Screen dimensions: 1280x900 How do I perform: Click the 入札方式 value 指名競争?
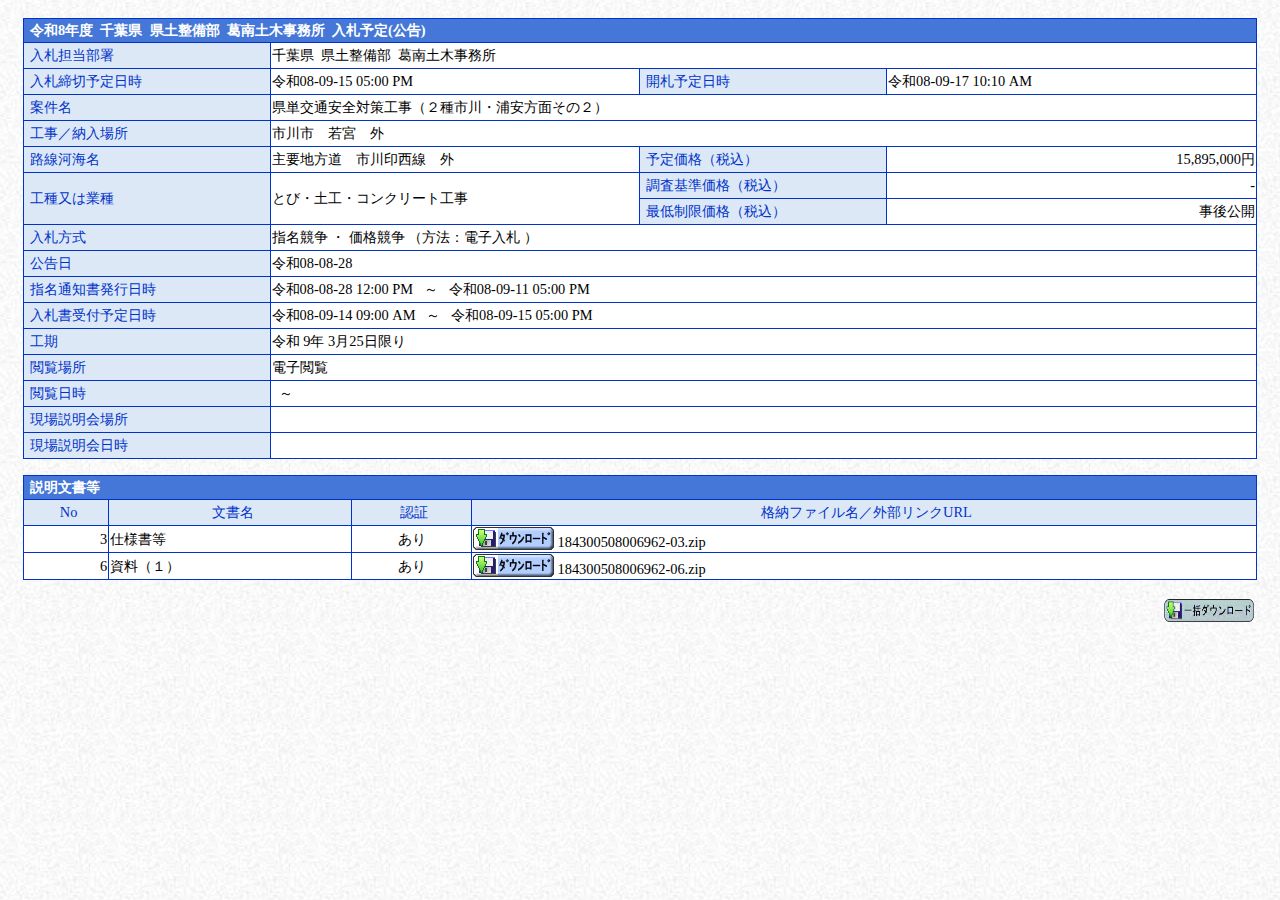(293, 237)
